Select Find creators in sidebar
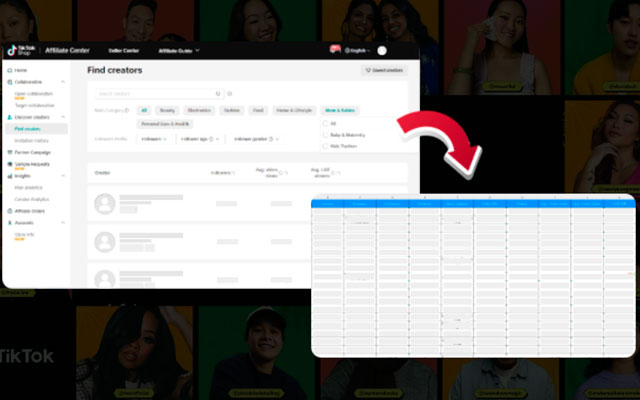The width and height of the screenshot is (640, 400). click(x=36, y=129)
